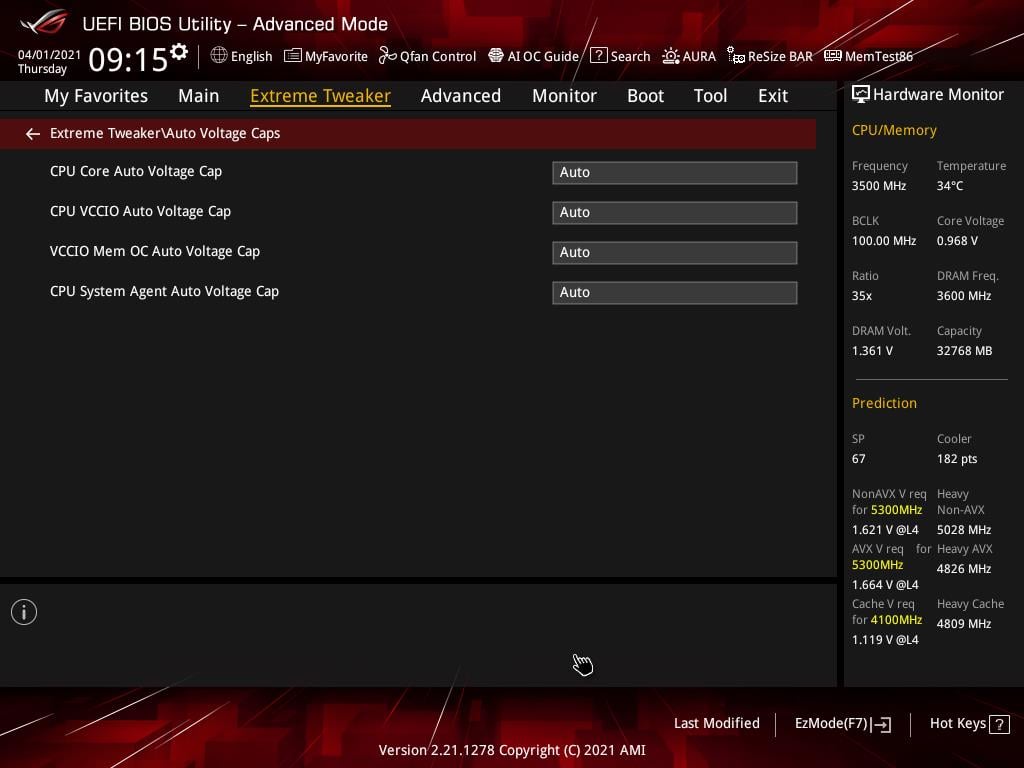
Task: Click Last Modified button
Action: coord(716,724)
